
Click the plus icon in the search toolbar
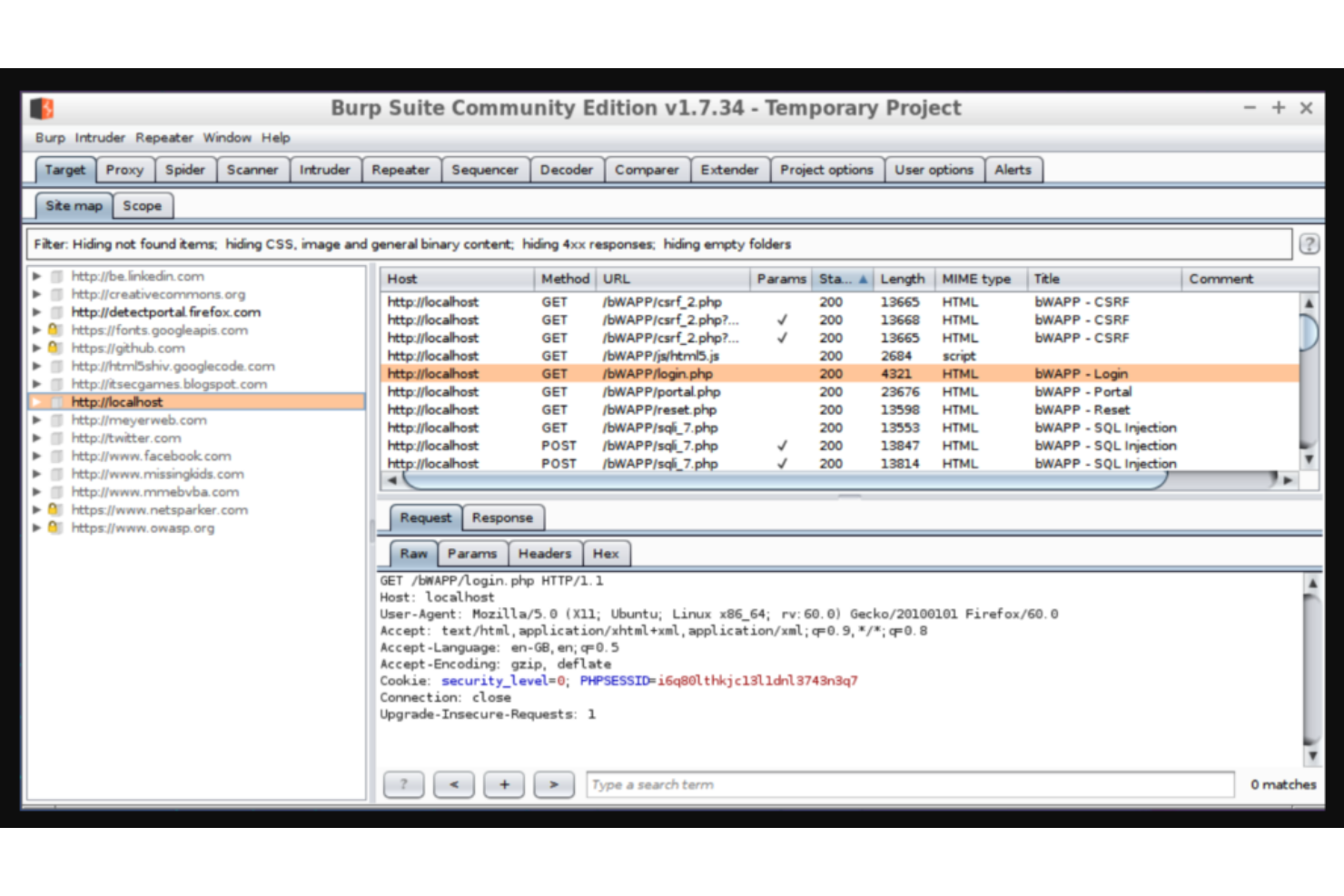(x=505, y=784)
